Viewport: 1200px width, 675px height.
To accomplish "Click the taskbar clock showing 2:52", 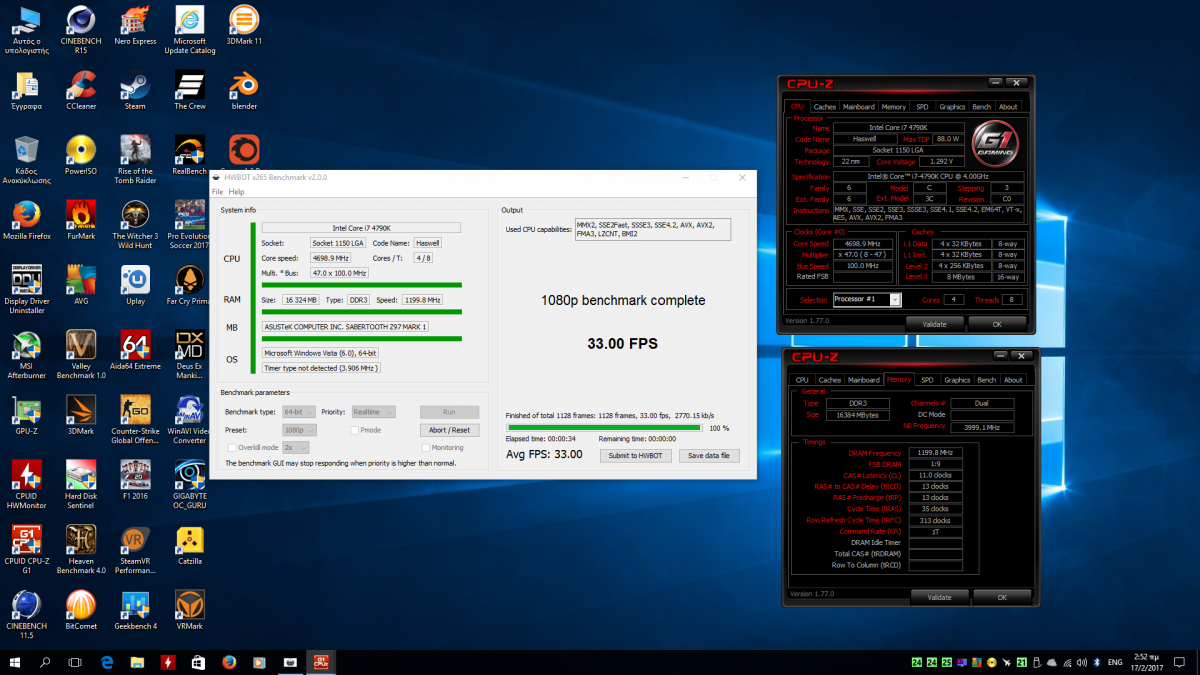I will coord(1149,661).
